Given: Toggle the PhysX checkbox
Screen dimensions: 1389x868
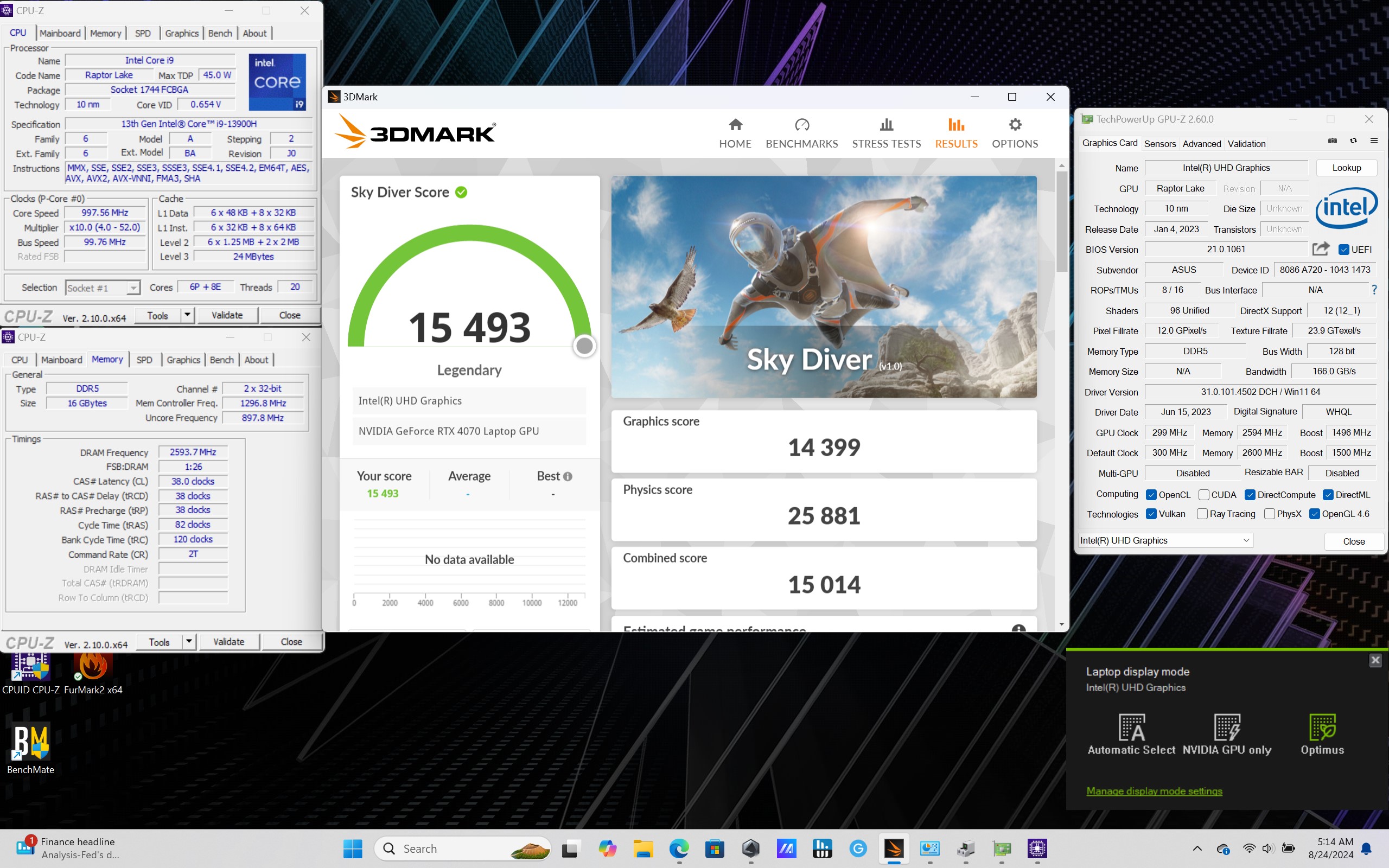Looking at the screenshot, I should pyautogui.click(x=1270, y=514).
